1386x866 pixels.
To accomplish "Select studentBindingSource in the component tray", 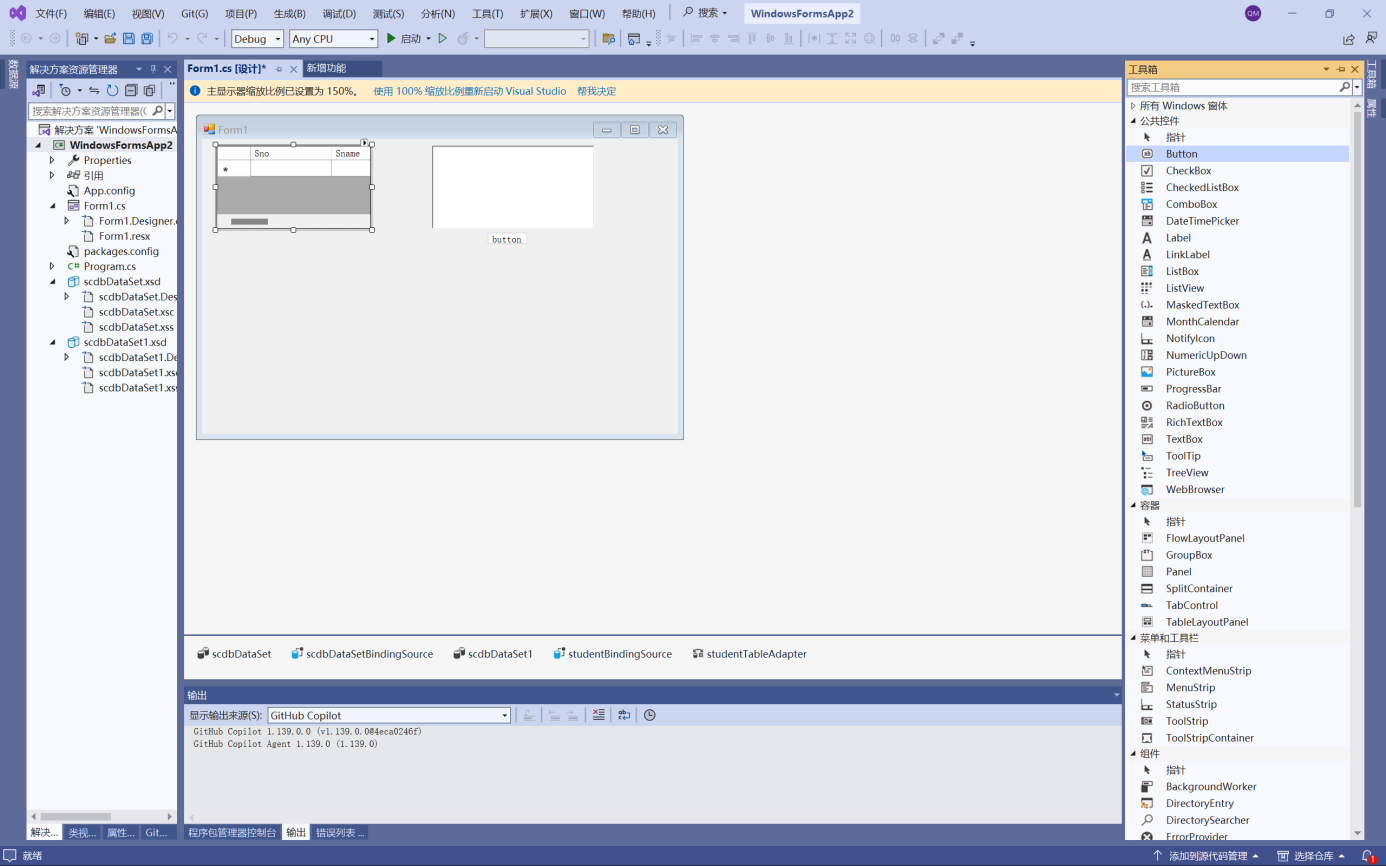I will click(612, 654).
